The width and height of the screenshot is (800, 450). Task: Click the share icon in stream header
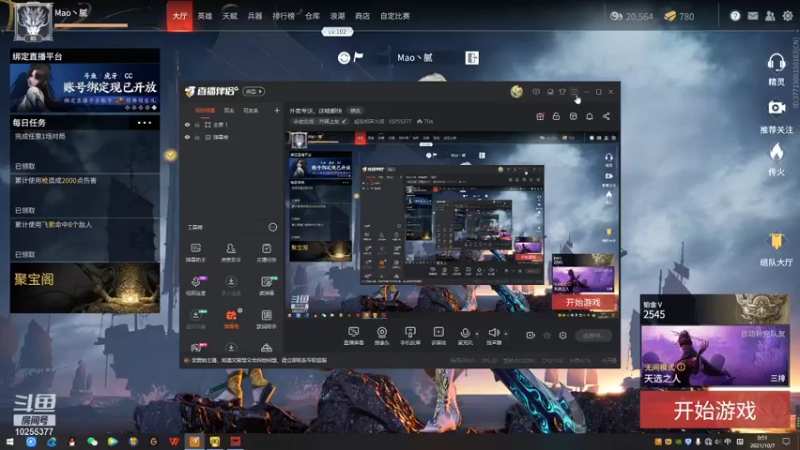606,116
